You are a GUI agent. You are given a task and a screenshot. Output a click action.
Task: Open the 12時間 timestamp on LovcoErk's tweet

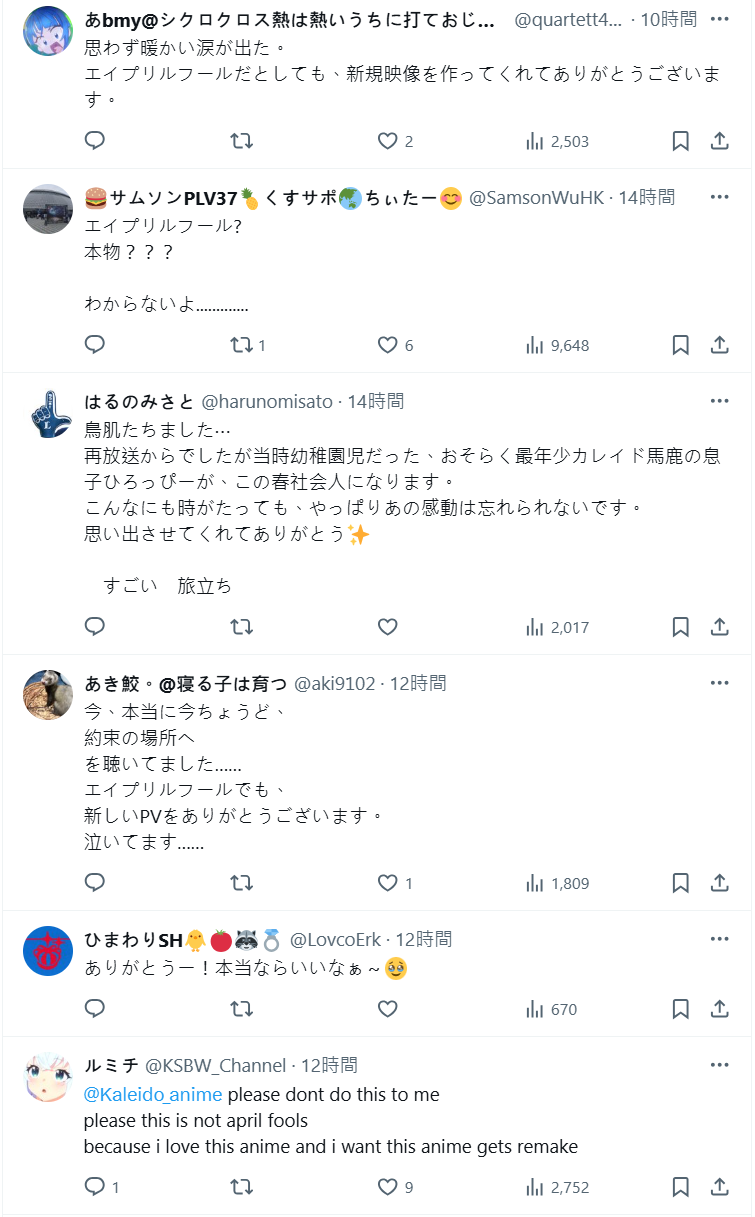point(424,939)
